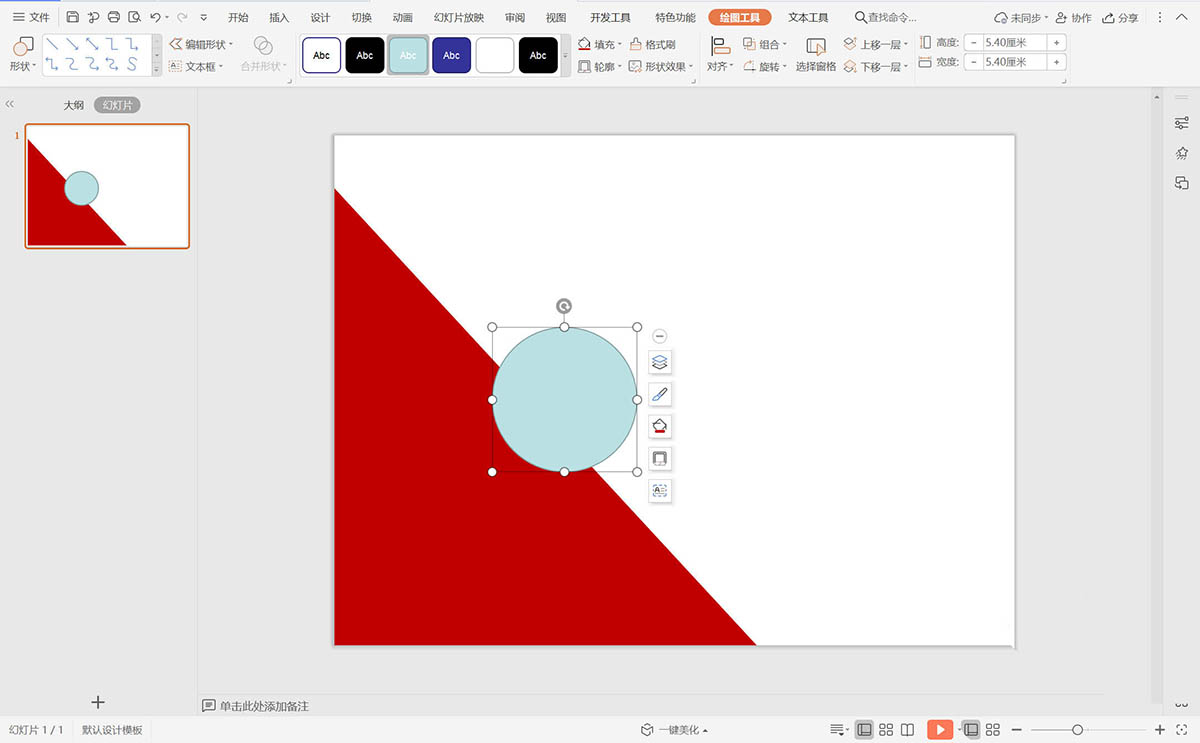
Task: Click the layers icon beside the circle
Action: (x=660, y=362)
